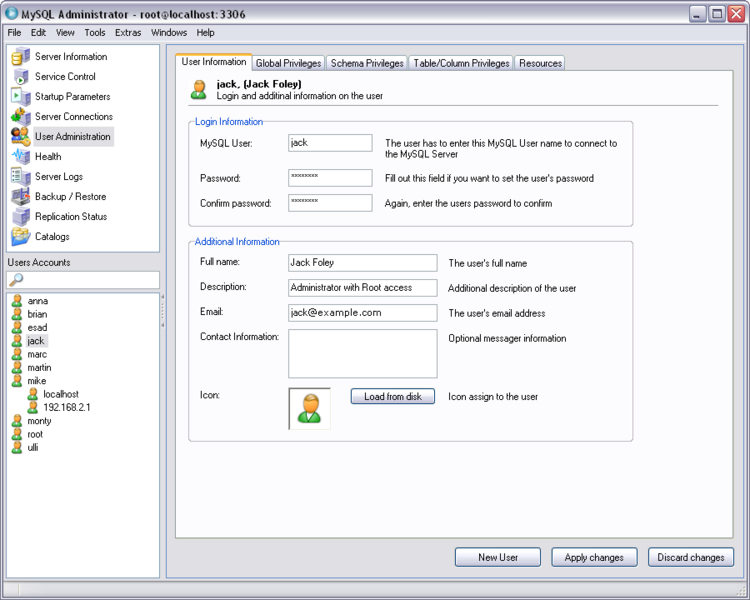This screenshot has height=600, width=750.
Task: Select the Server Connections icon
Action: click(21, 117)
